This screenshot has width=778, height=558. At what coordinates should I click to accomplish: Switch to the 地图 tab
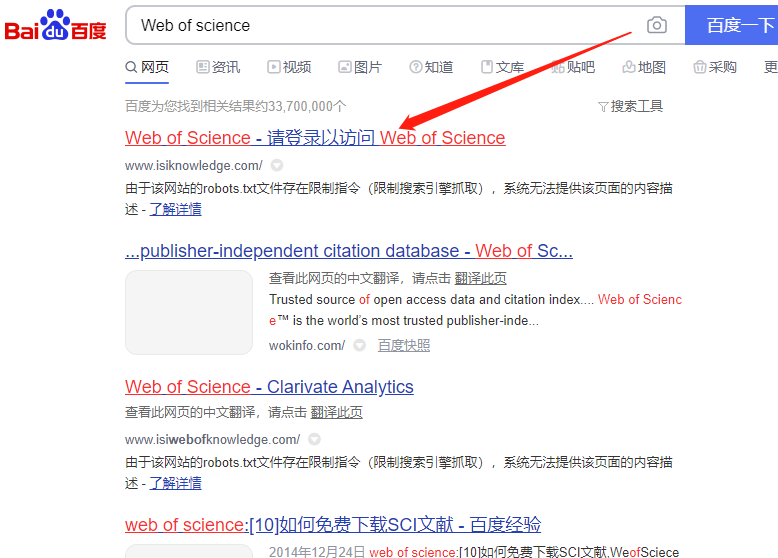644,67
